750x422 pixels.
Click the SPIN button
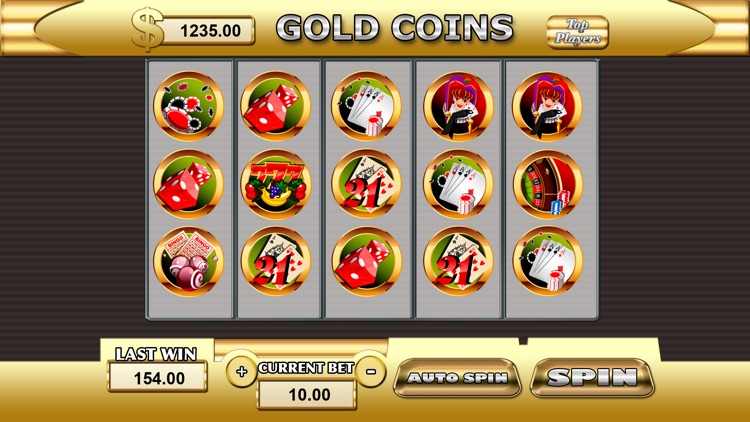pos(592,378)
